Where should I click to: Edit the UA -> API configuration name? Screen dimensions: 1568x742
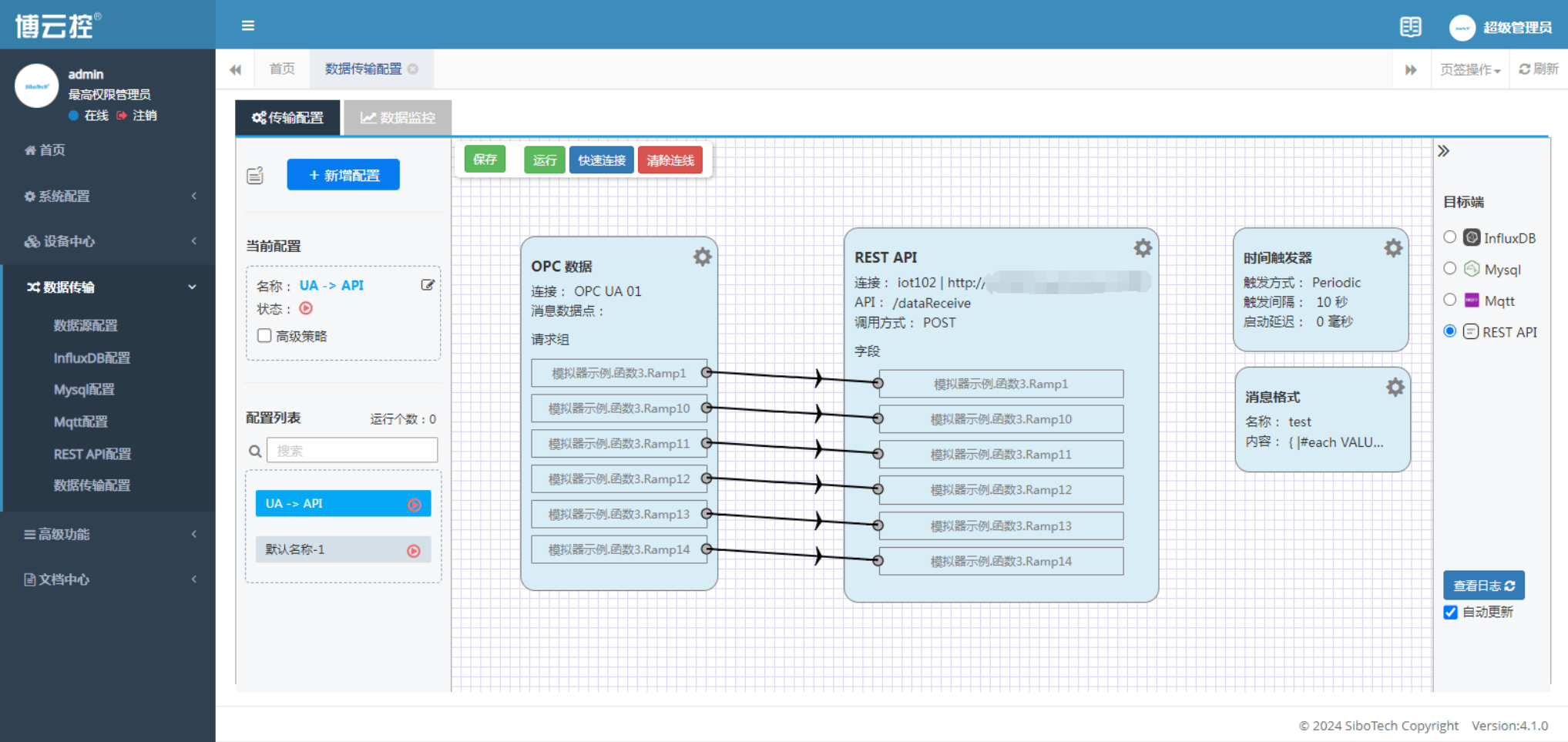coord(428,285)
